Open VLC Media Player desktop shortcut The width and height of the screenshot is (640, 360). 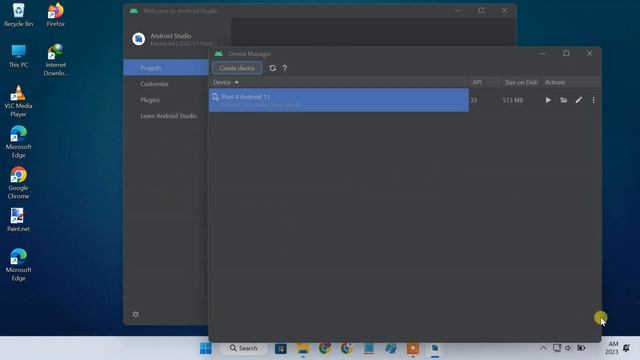18,101
